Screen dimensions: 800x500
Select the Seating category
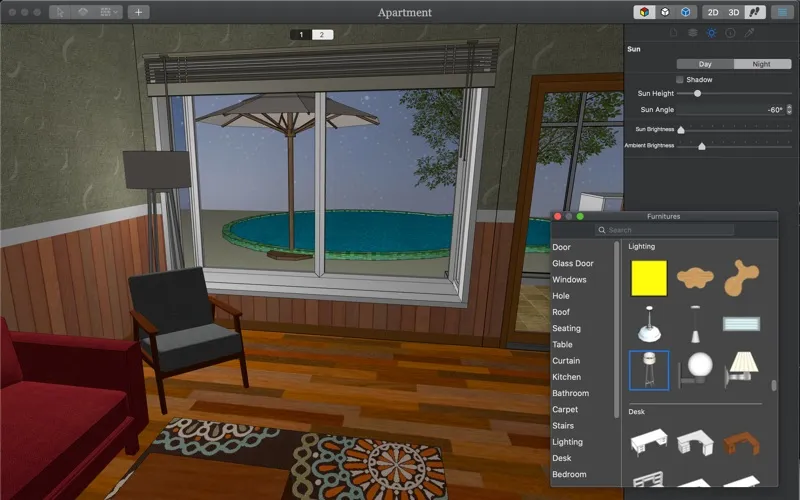pyautogui.click(x=566, y=329)
